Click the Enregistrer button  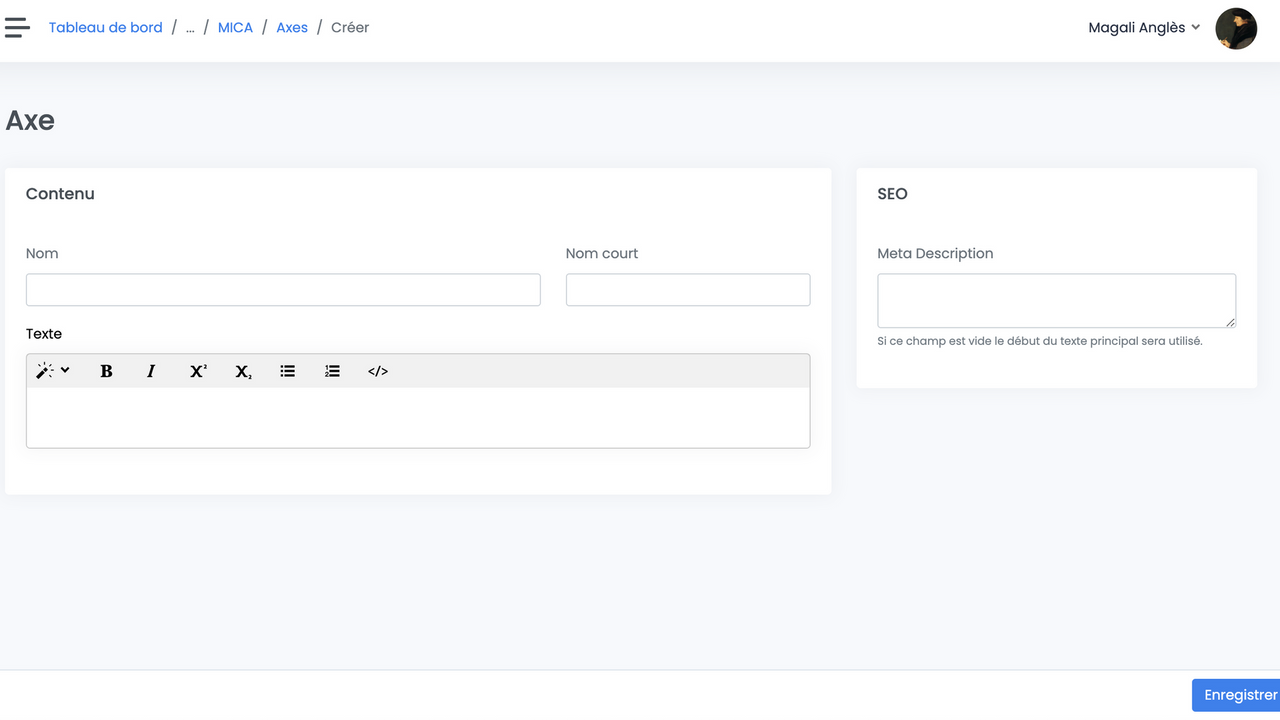pos(1238,695)
